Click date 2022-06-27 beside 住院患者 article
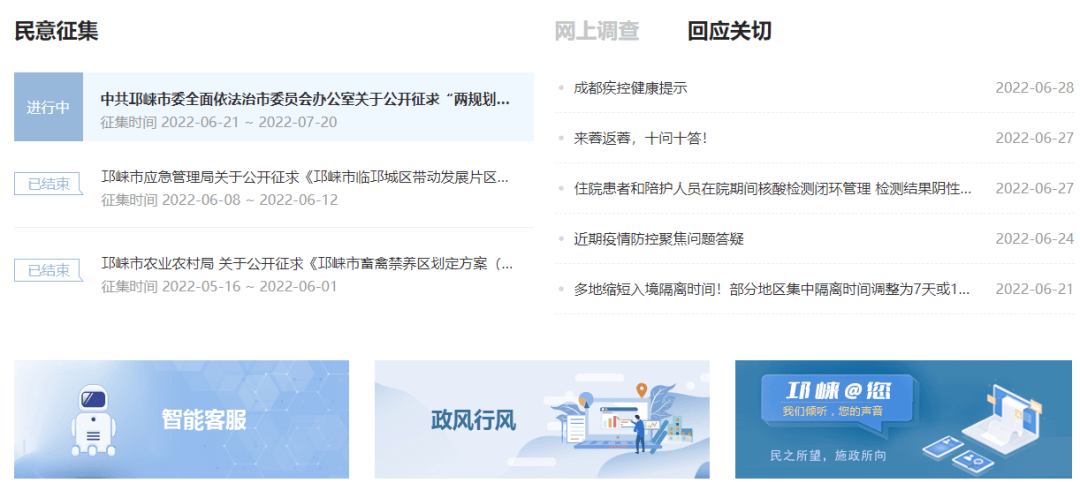Screen dimensions: 1080x498 point(1035,189)
